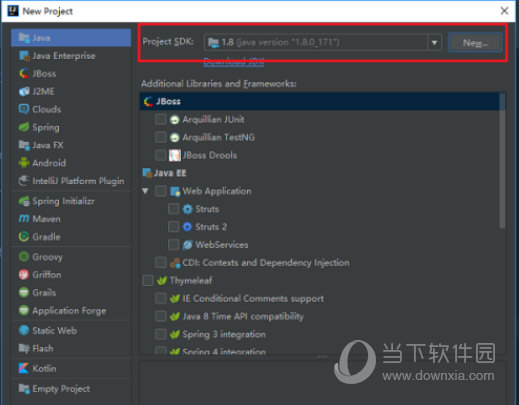Close the New Project dialog
This screenshot has height=405, width=519.
pos(504,11)
